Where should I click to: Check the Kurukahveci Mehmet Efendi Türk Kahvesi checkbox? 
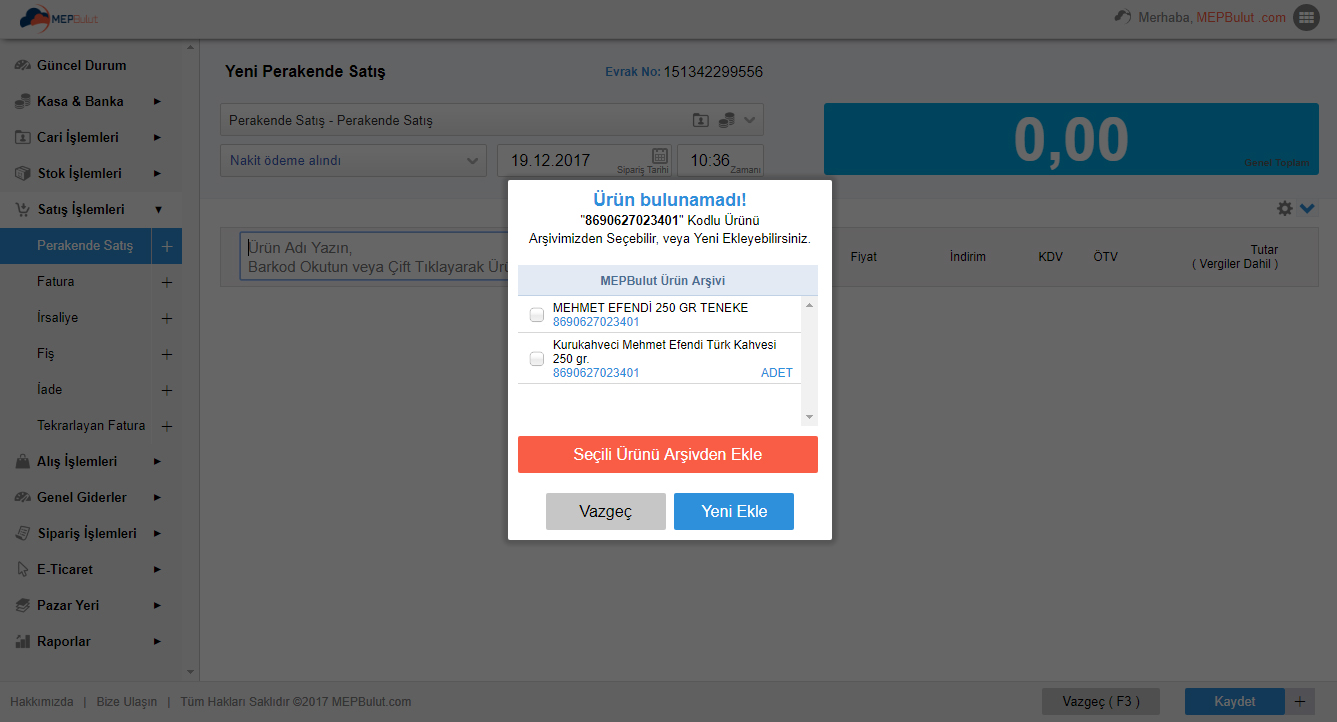[x=537, y=359]
